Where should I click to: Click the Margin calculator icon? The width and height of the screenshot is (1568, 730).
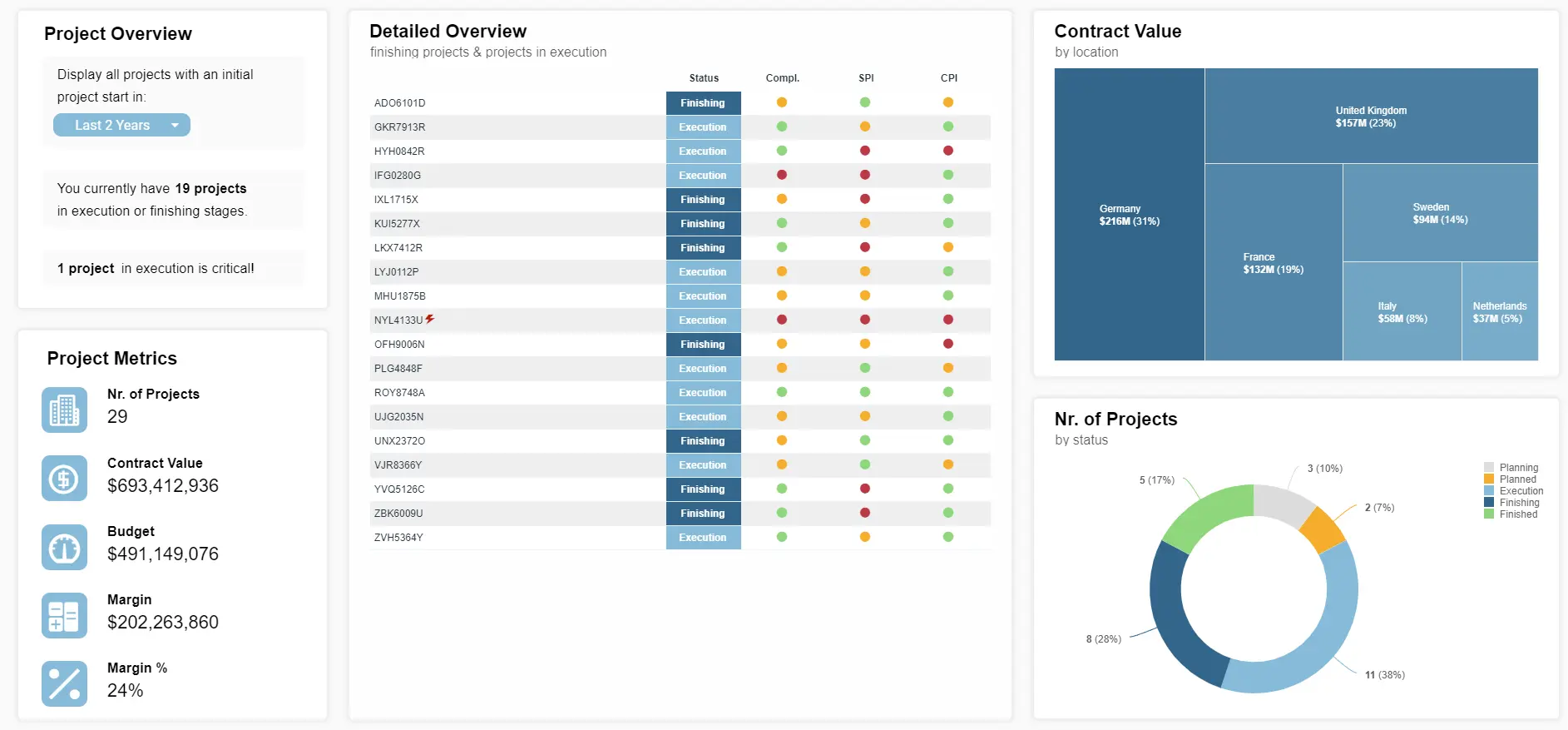coord(64,615)
